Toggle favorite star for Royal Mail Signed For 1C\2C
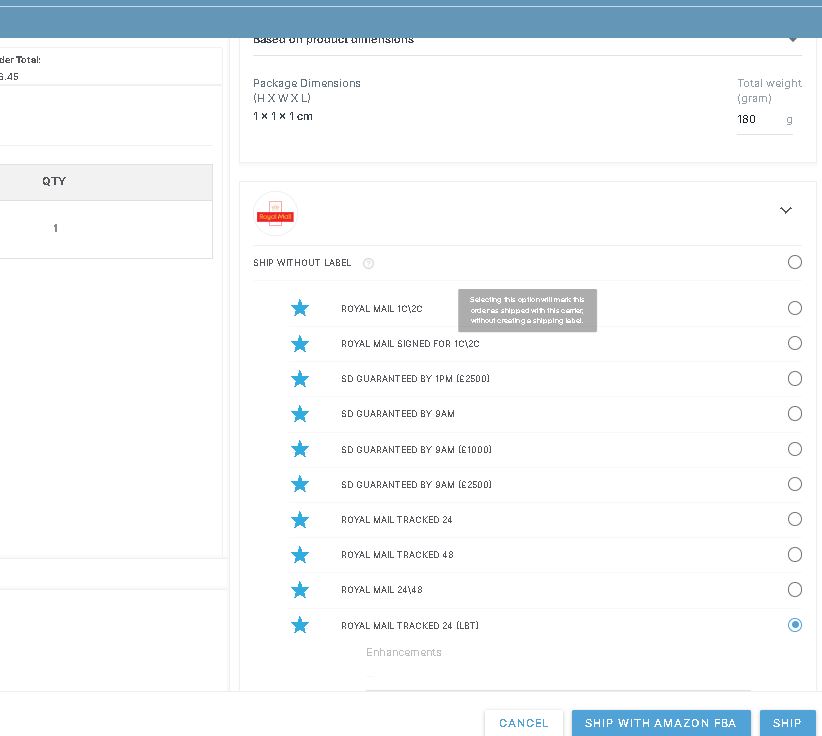The width and height of the screenshot is (822, 736). [300, 344]
